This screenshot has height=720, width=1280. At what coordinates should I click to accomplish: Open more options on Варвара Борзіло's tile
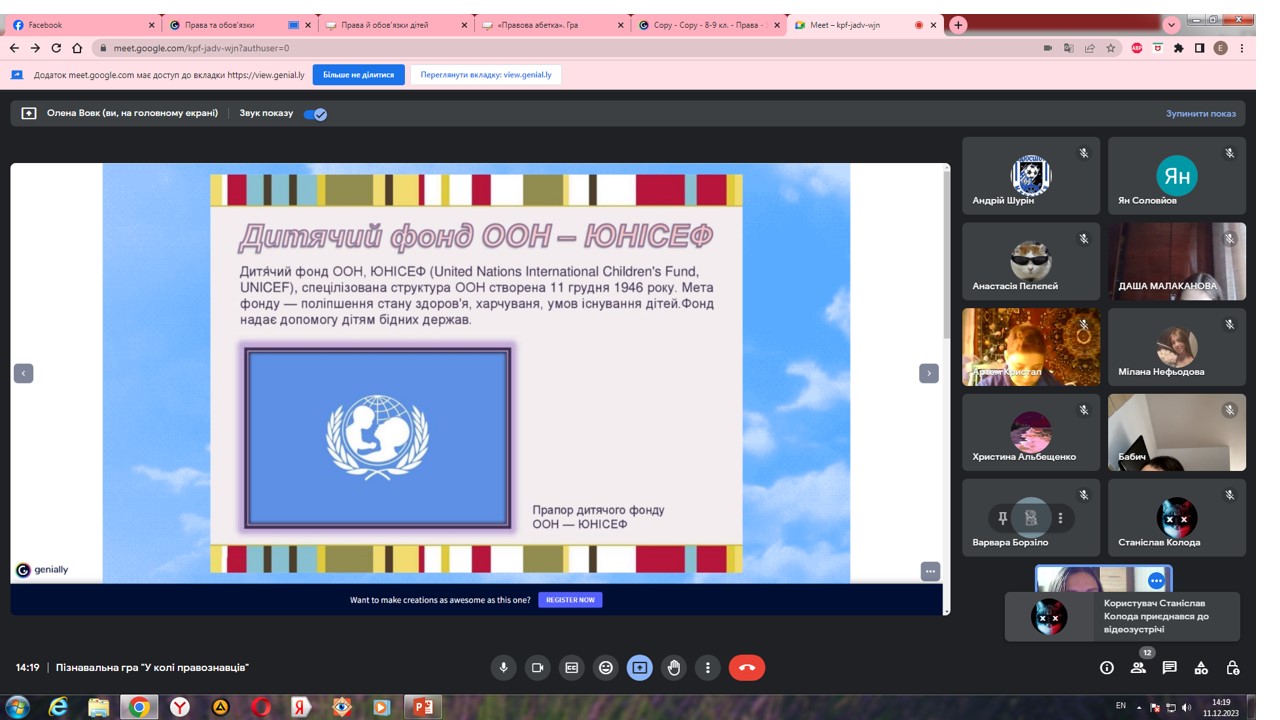tap(1060, 518)
